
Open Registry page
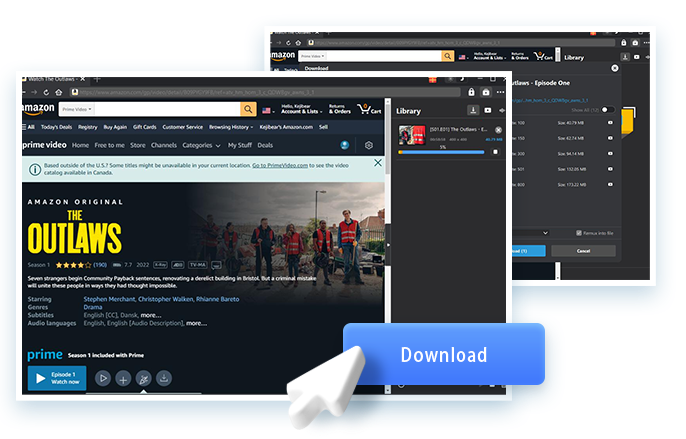click(x=88, y=127)
